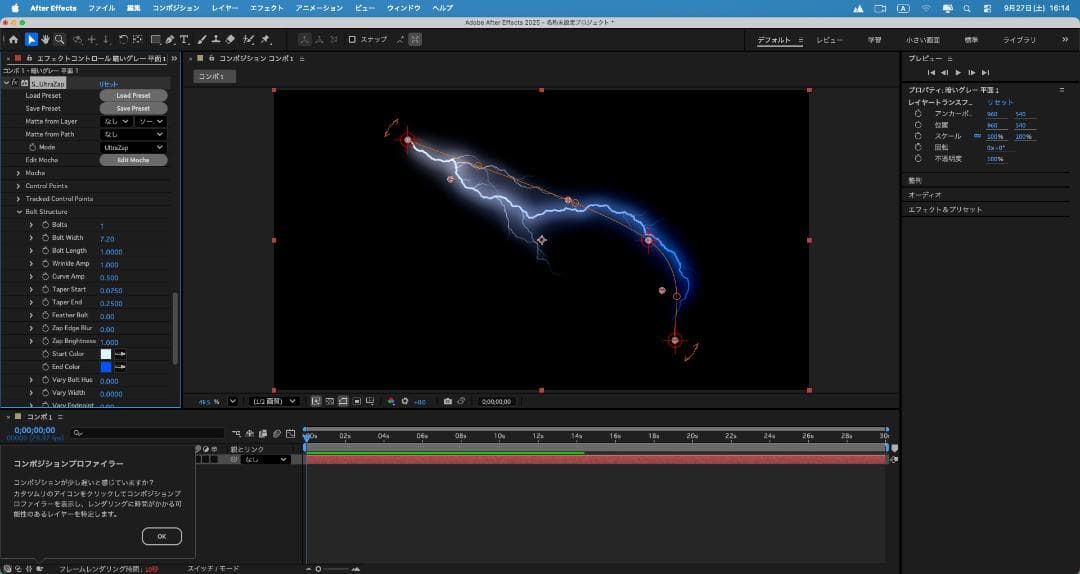Toggle stopwatch for Bolt Width
1080x574 pixels.
coord(46,238)
